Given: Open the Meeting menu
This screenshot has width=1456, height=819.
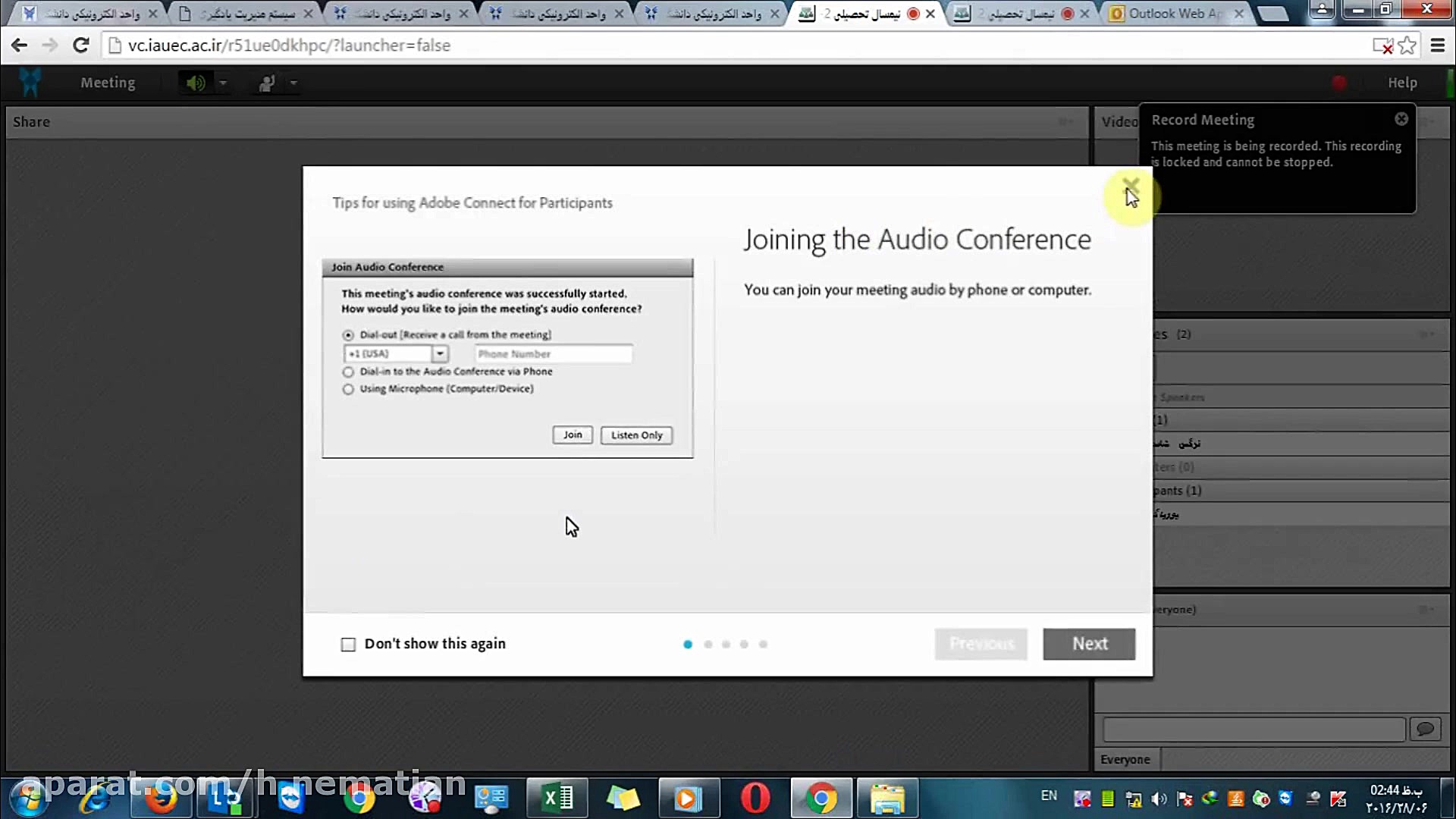Looking at the screenshot, I should click(x=108, y=83).
